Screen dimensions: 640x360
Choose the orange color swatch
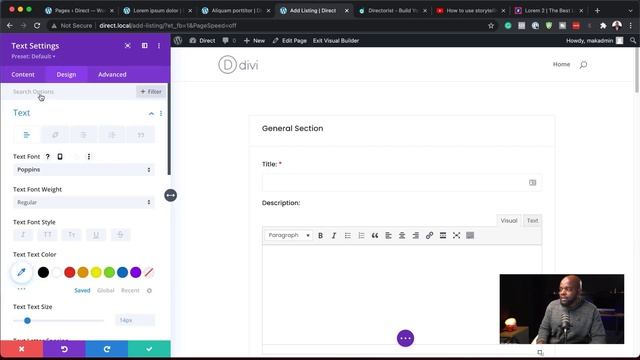[83, 272]
